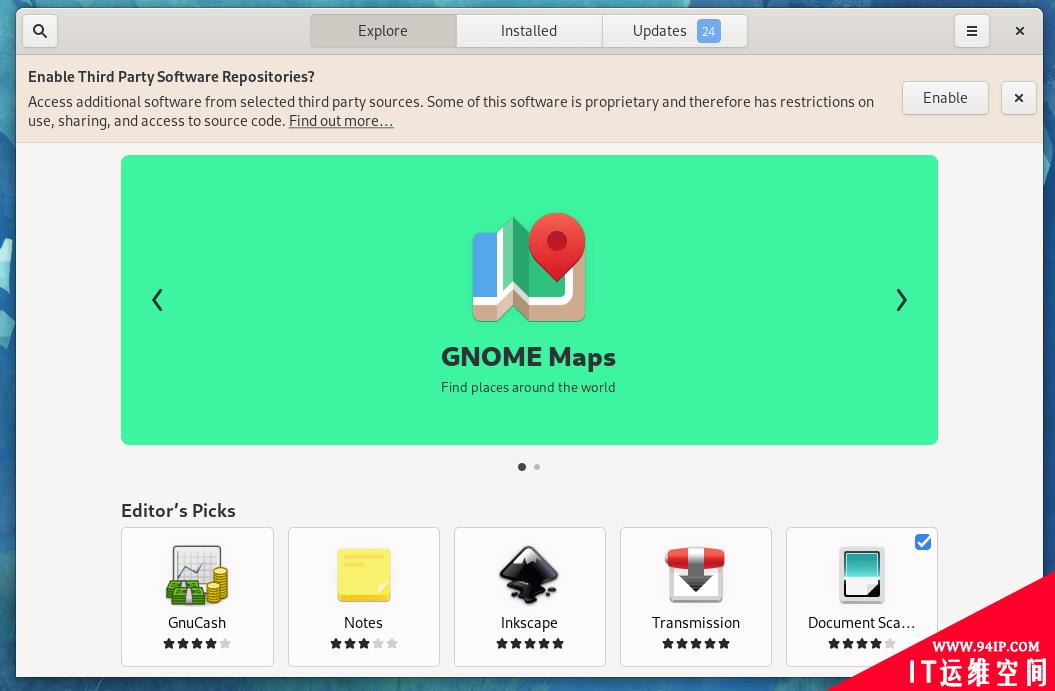The width and height of the screenshot is (1055, 691).
Task: Click the GnuCash star rating
Action: 197,644
